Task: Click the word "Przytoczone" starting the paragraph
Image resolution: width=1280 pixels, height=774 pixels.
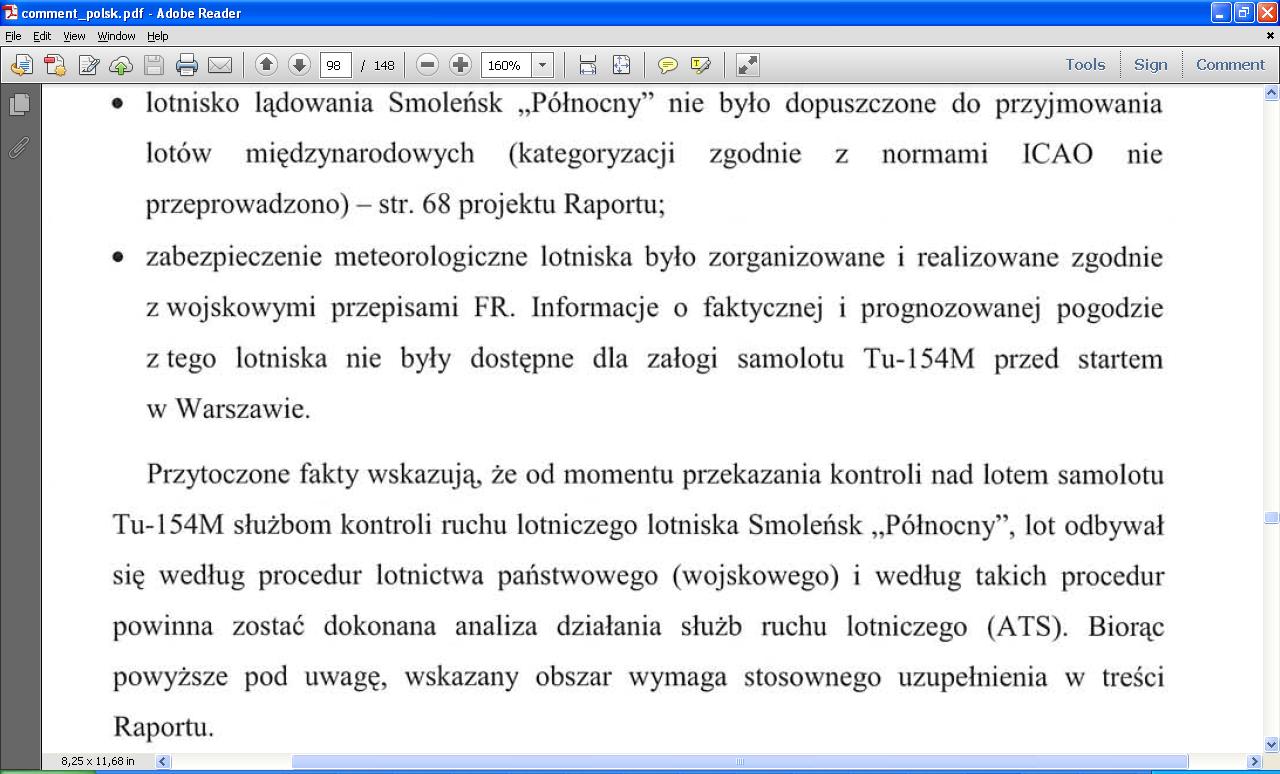Action: [x=219, y=473]
